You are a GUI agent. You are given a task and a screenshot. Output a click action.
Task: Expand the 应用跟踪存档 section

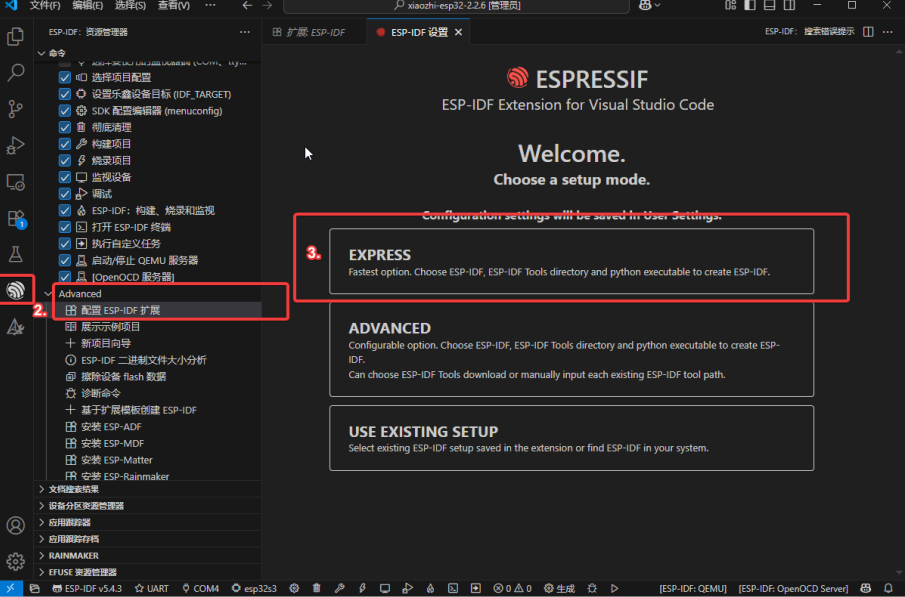click(148, 539)
